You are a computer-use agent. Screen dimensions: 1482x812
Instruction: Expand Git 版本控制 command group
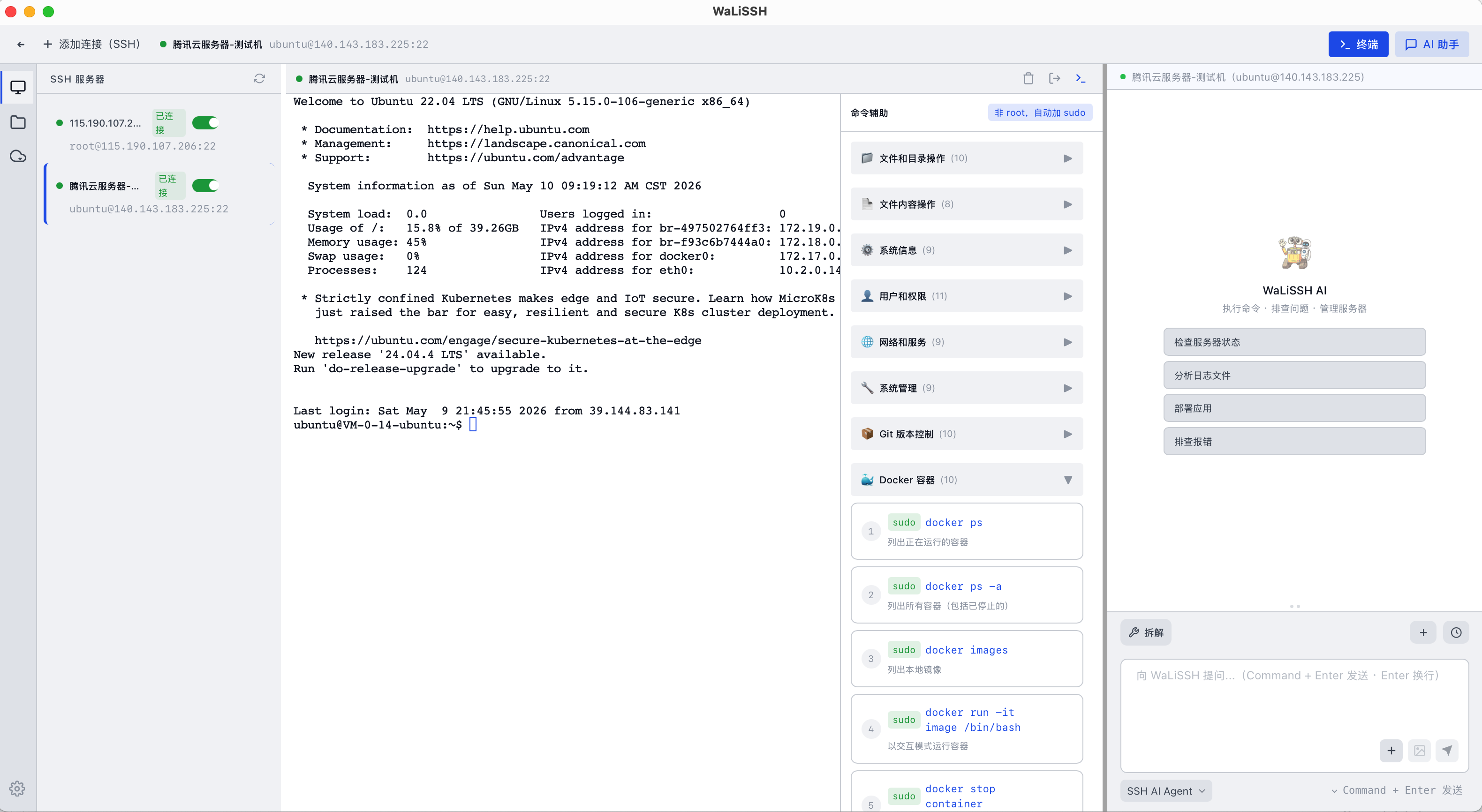967,434
